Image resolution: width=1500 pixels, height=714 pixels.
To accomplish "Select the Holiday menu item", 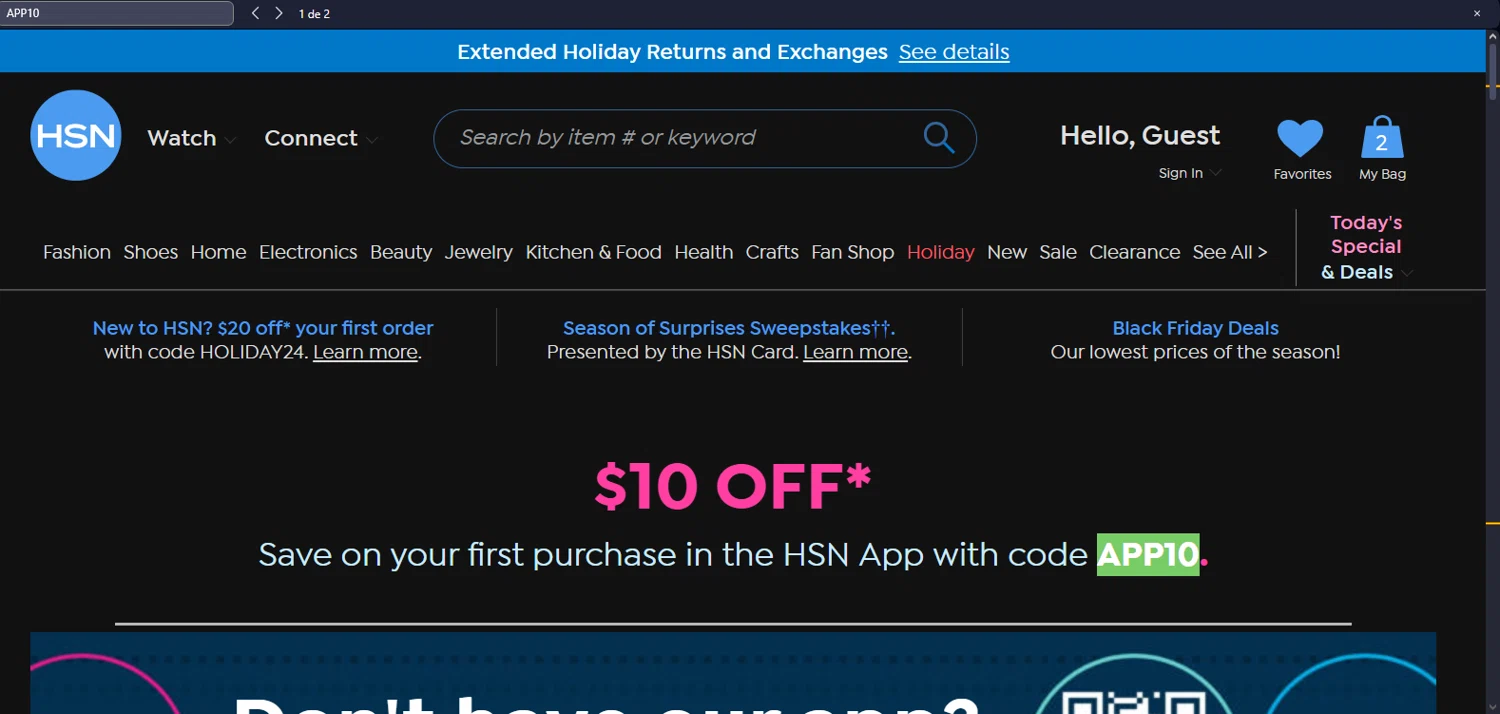I will [x=940, y=253].
